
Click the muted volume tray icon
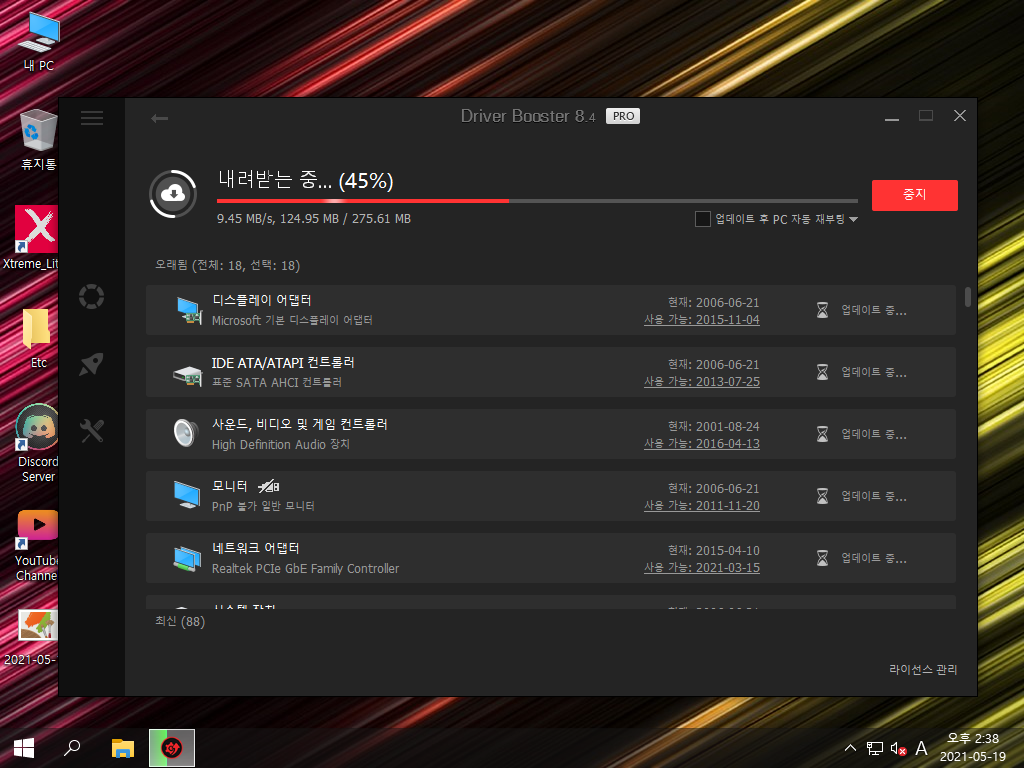(x=898, y=748)
